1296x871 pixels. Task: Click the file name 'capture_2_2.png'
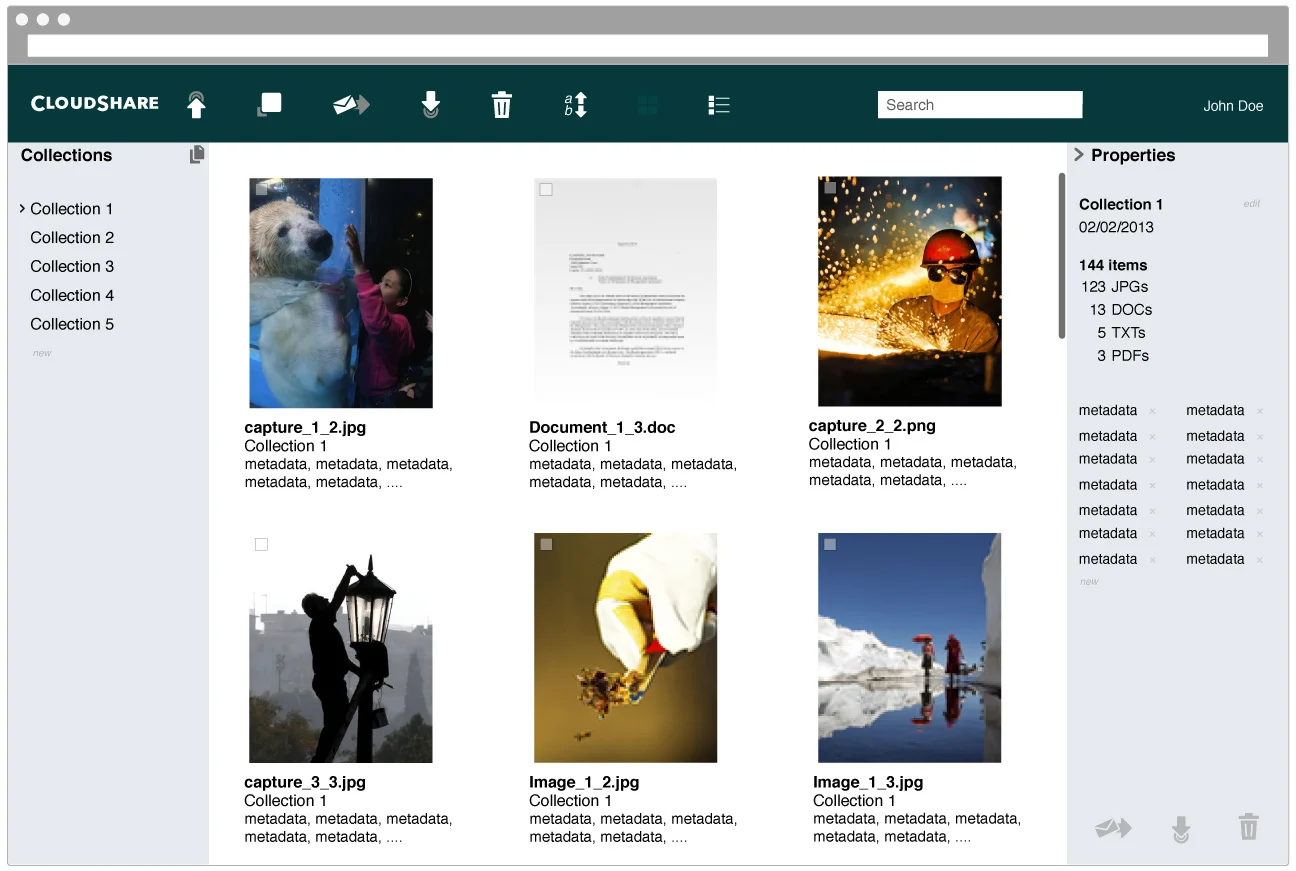[872, 425]
